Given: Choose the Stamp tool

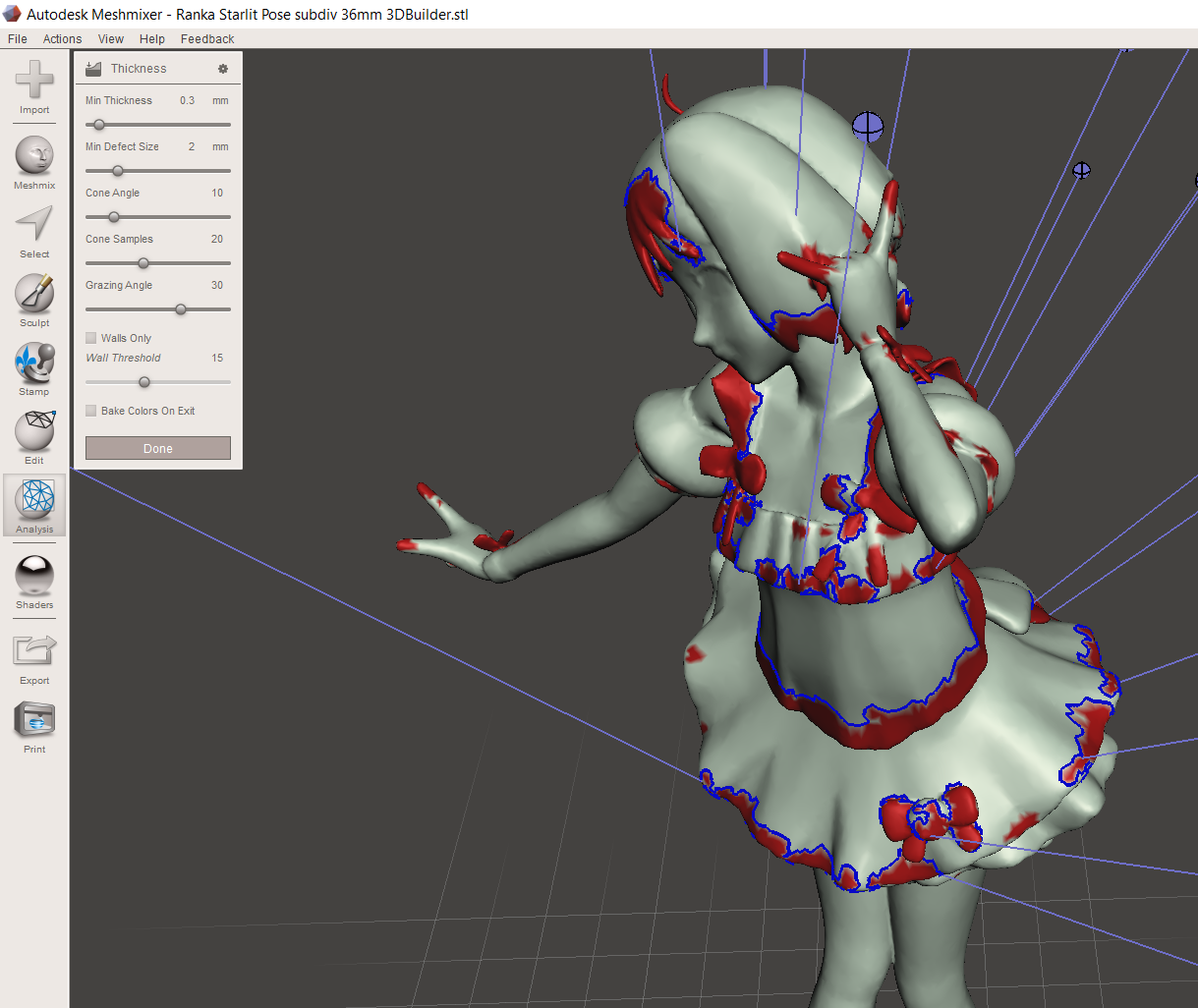Looking at the screenshot, I should click(x=34, y=369).
